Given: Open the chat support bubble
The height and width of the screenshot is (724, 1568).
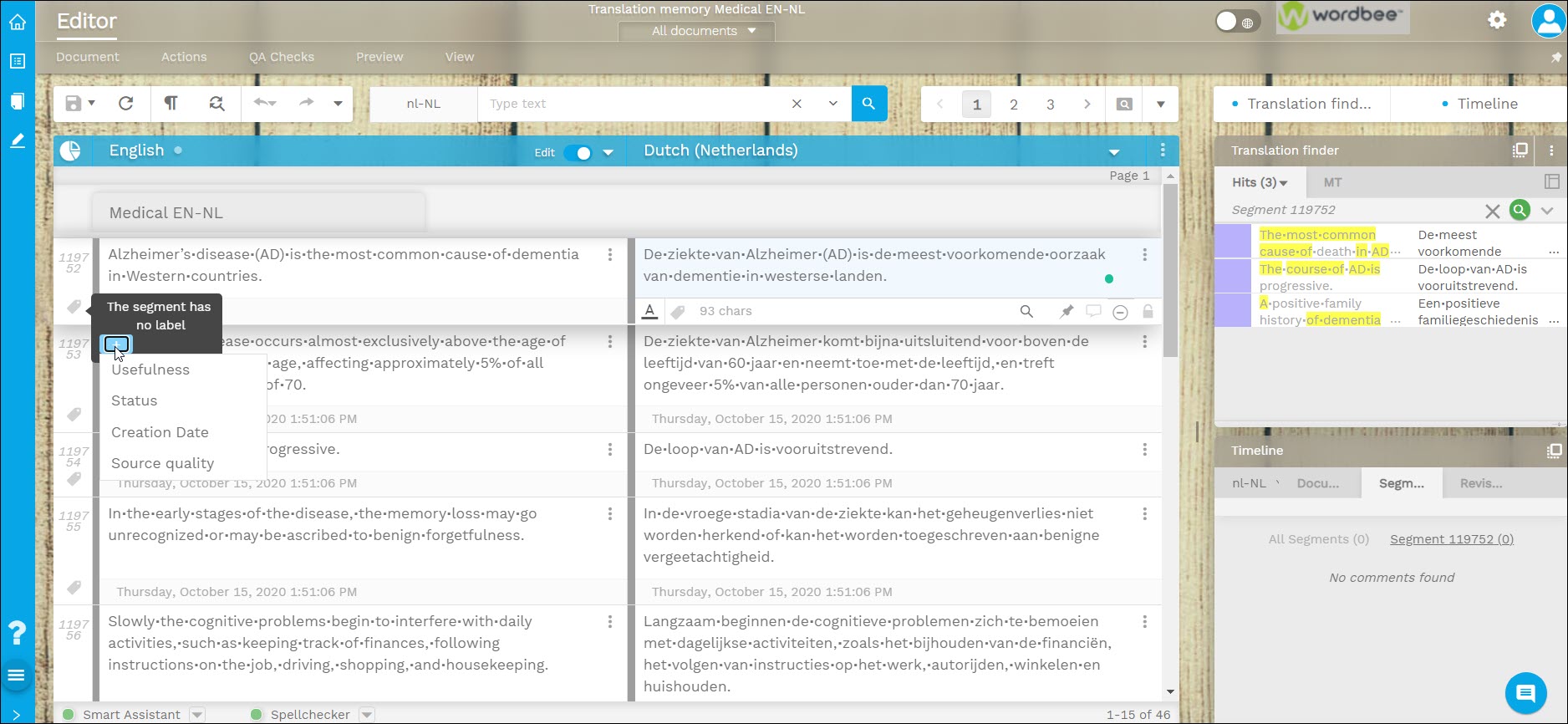Looking at the screenshot, I should click(1525, 693).
